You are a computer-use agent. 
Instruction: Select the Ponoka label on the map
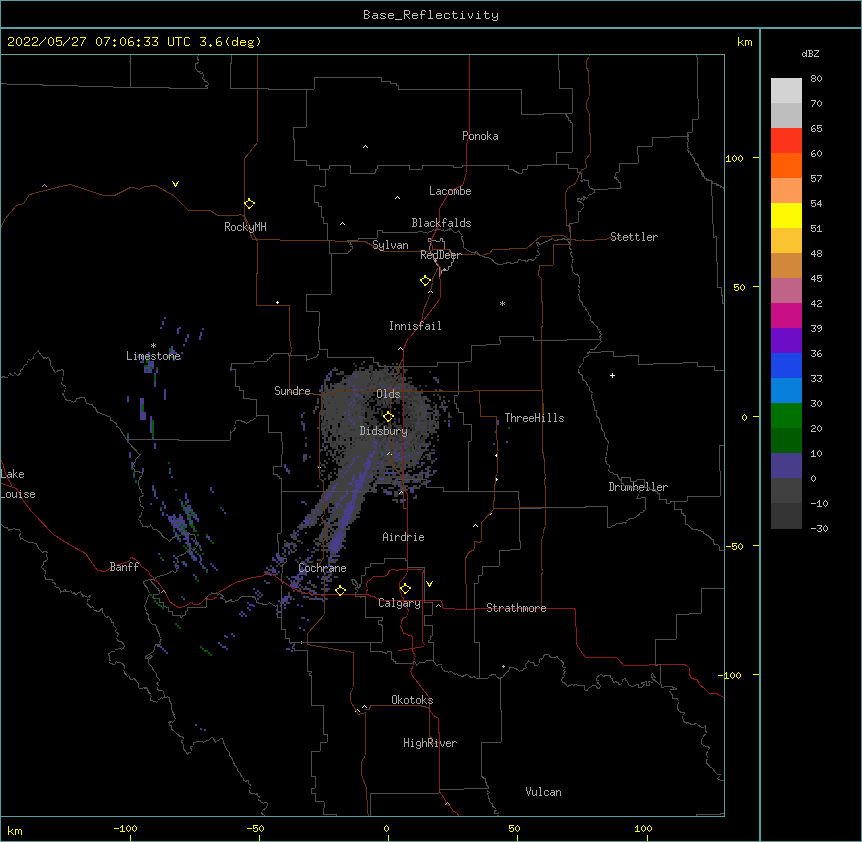[480, 136]
